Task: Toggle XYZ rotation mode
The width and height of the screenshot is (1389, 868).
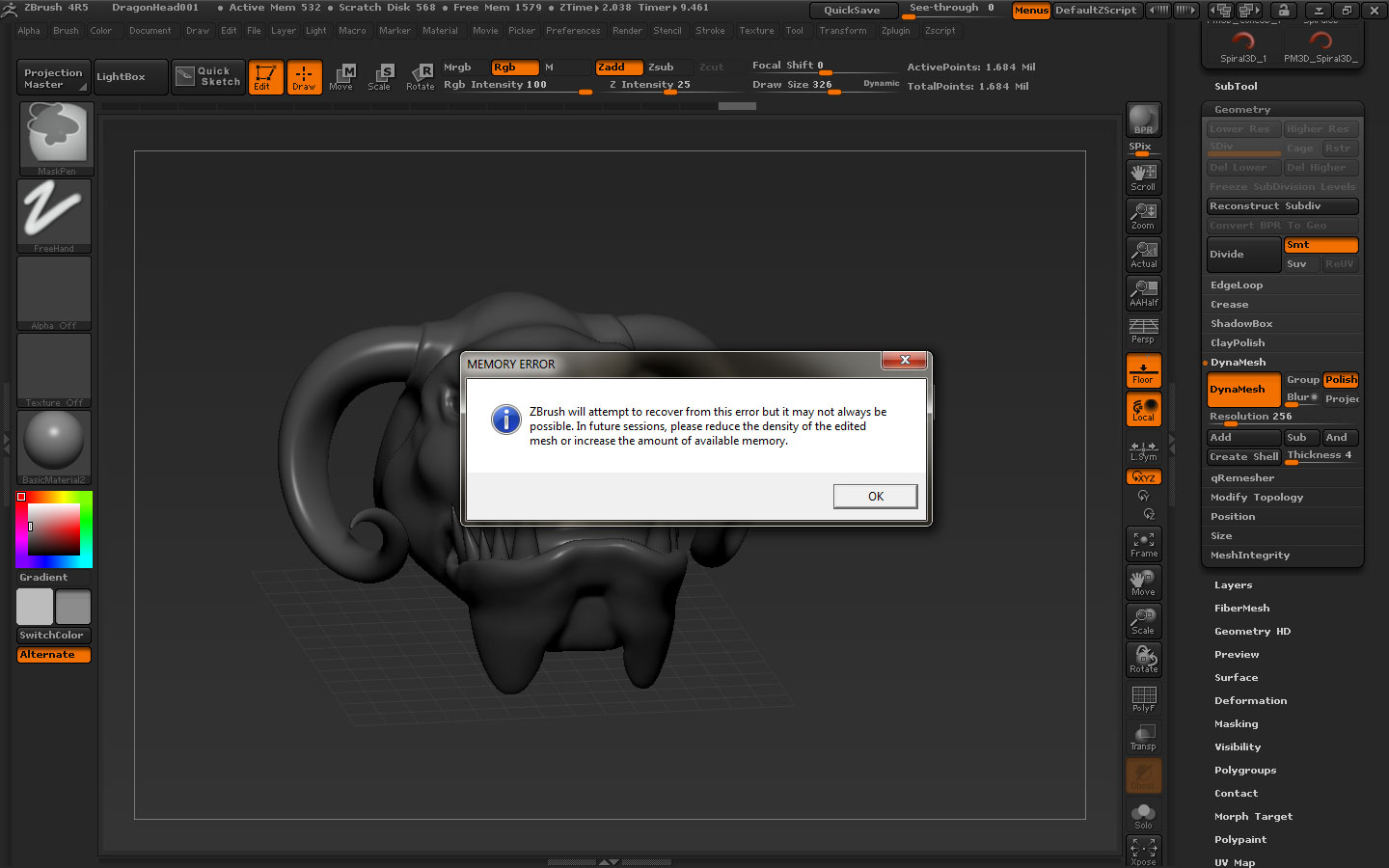Action: pyautogui.click(x=1143, y=477)
